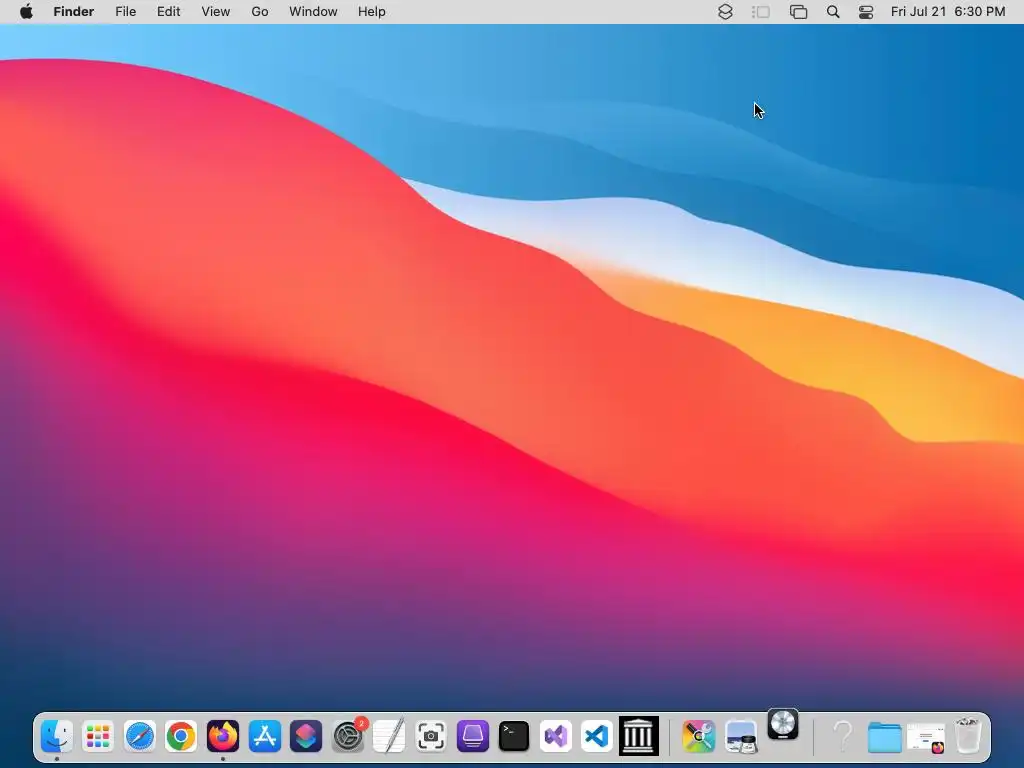Open the Shortcuts app in the Dock
This screenshot has height=768, width=1024.
(x=306, y=736)
